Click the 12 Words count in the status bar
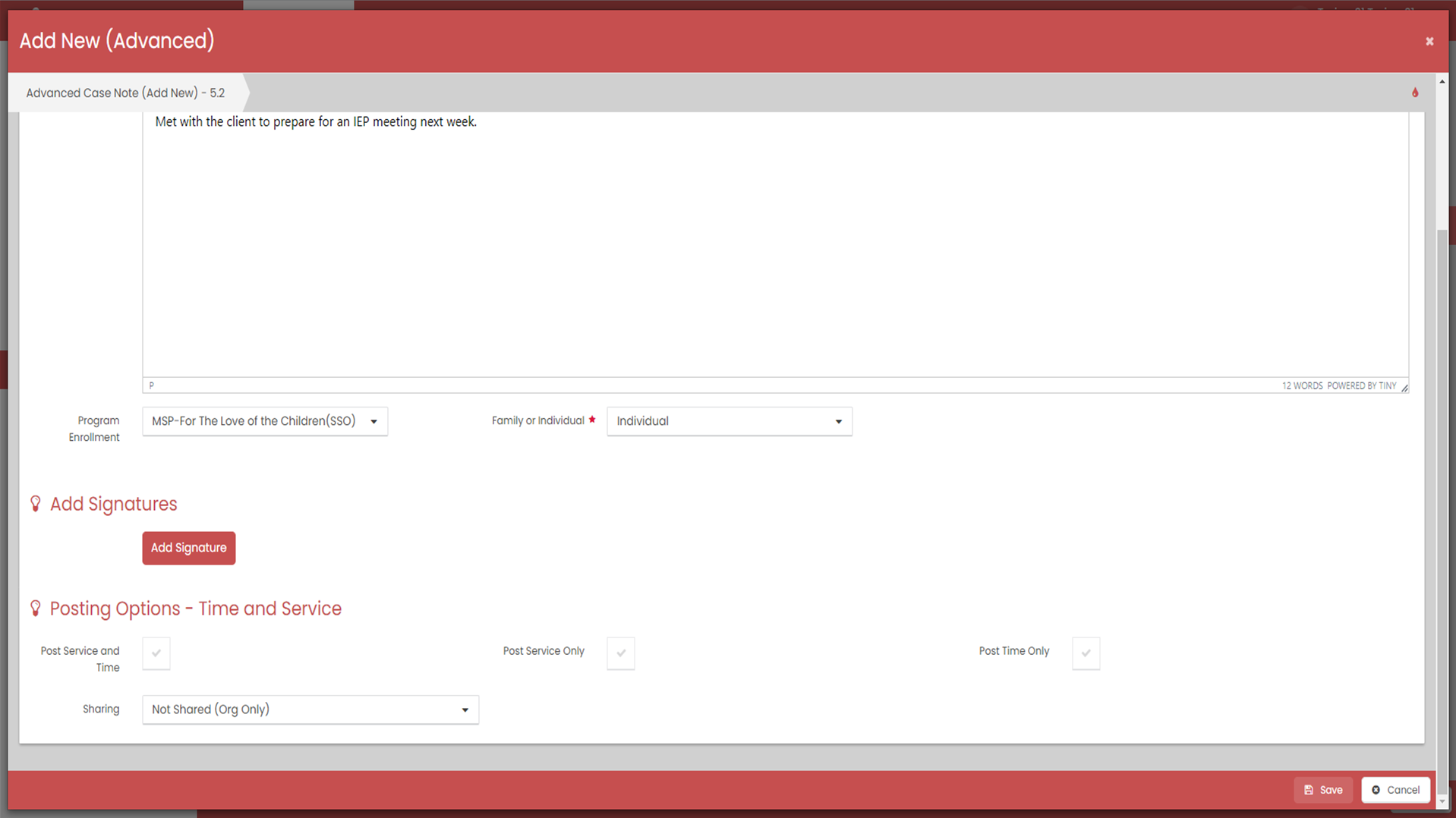The image size is (1456, 818). pos(1302,385)
